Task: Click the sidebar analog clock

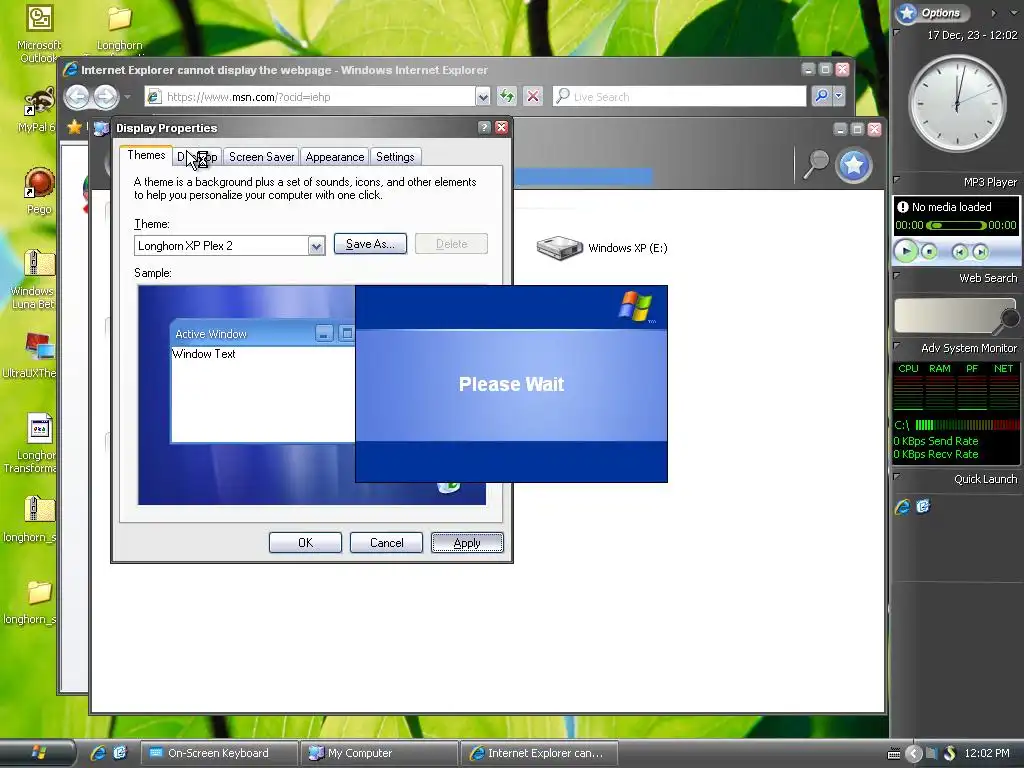Action: coord(957,104)
